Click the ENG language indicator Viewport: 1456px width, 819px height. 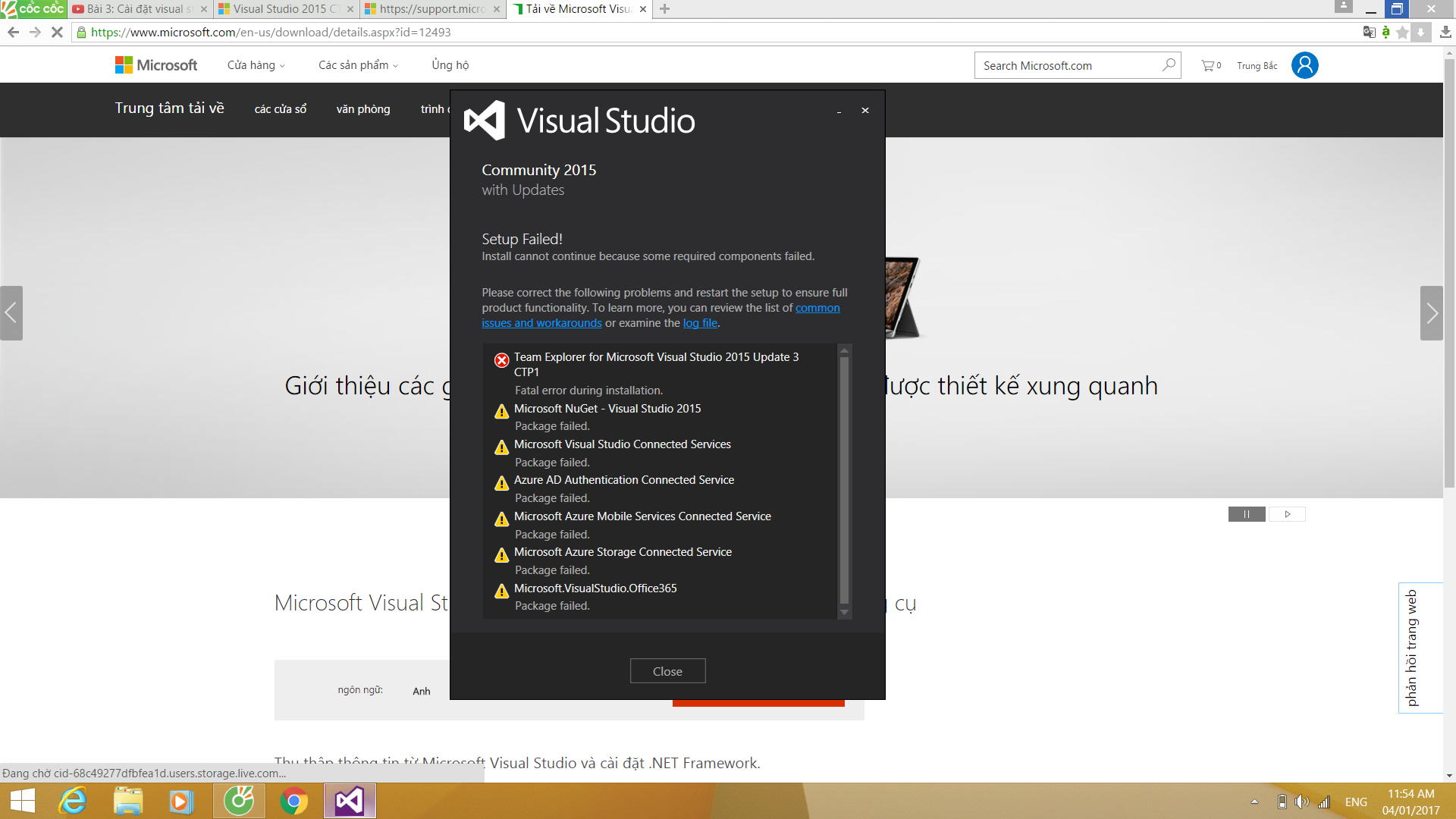1356,802
